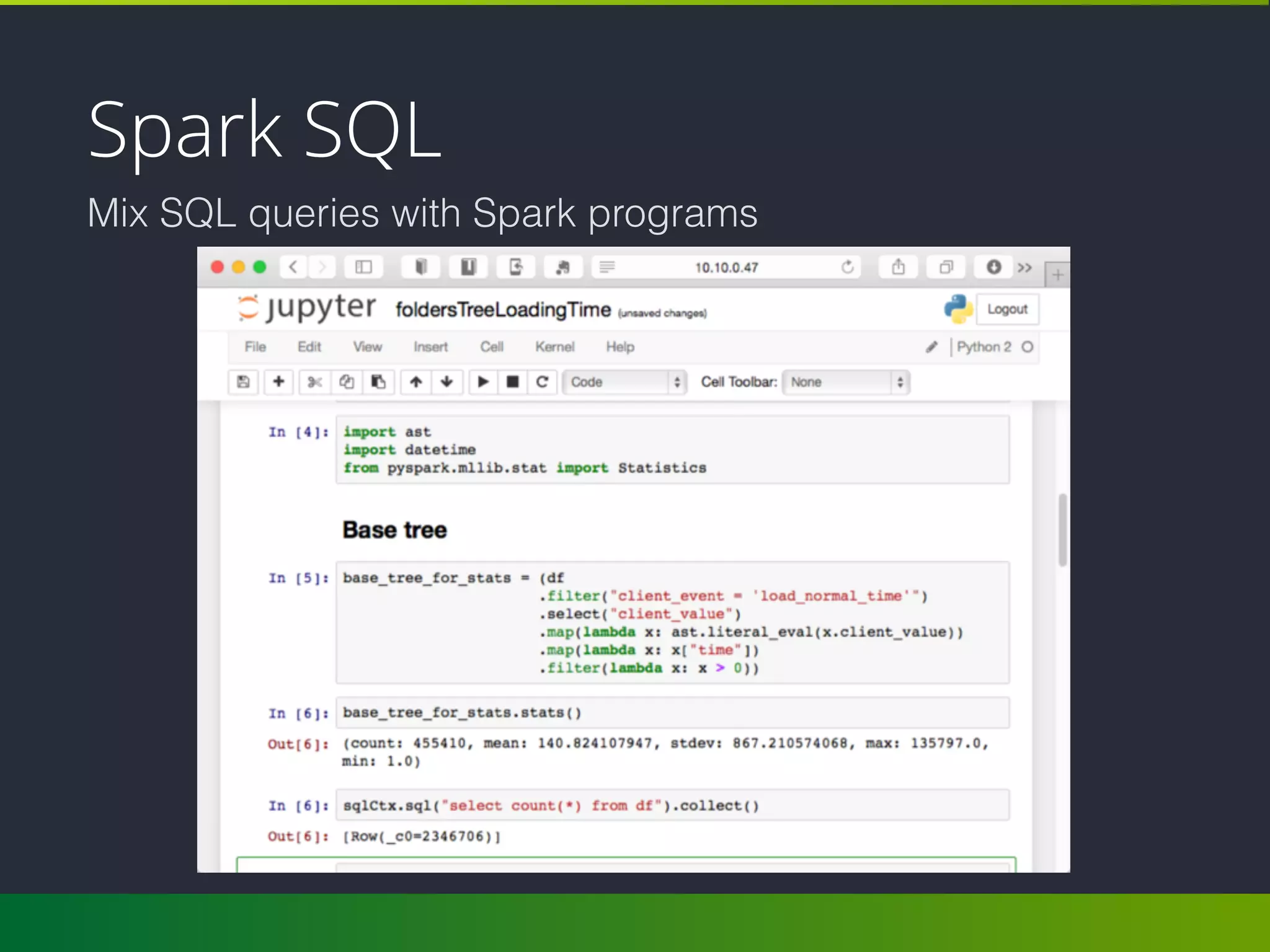Select the base_tree_for_stats.stats() cell
The height and width of the screenshot is (952, 1270).
pyautogui.click(x=673, y=713)
